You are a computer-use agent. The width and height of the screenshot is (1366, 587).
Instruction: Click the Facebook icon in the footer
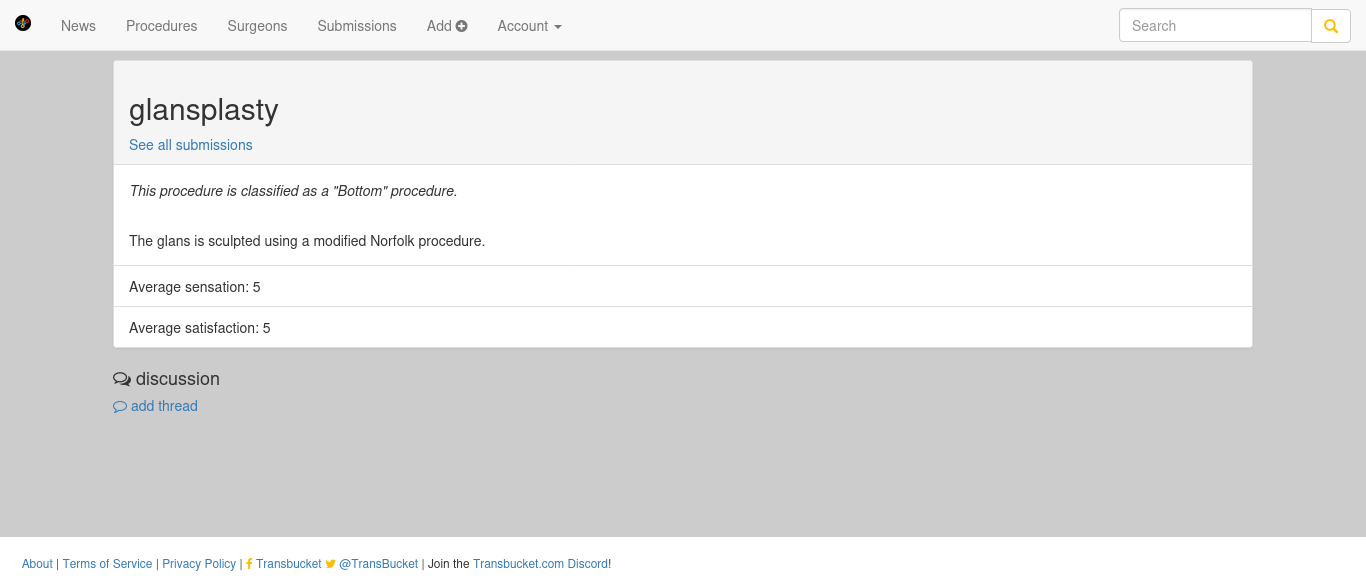pos(249,564)
